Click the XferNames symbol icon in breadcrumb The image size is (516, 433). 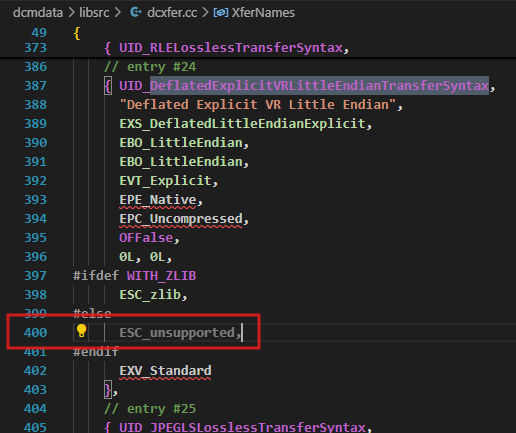(221, 13)
